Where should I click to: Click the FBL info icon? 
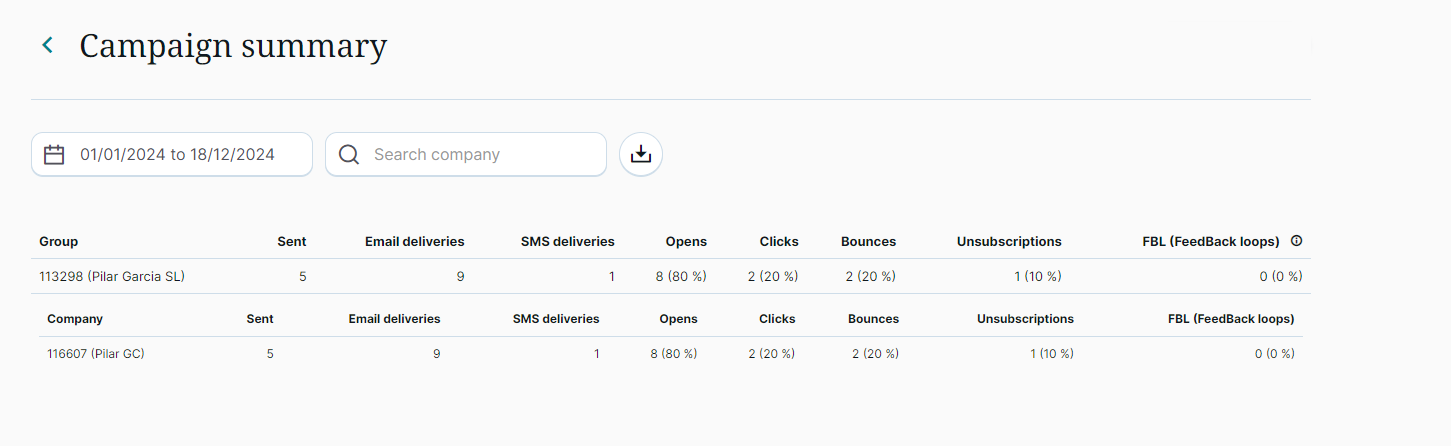[1296, 241]
